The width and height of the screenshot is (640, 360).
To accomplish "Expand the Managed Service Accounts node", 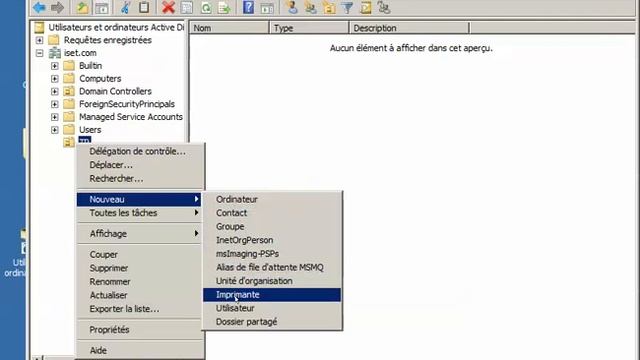I will click(x=55, y=117).
